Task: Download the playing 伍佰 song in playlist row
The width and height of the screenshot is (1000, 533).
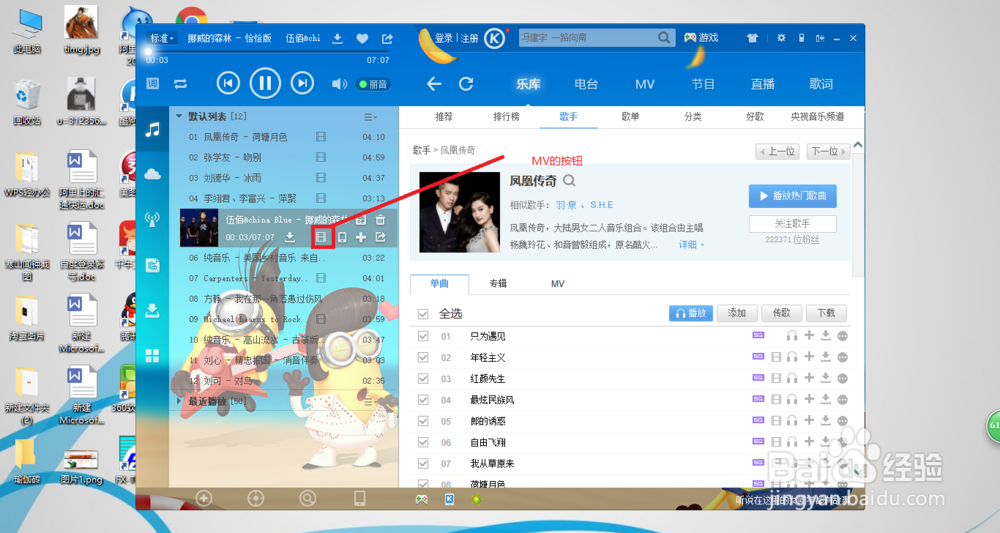Action: click(x=290, y=237)
